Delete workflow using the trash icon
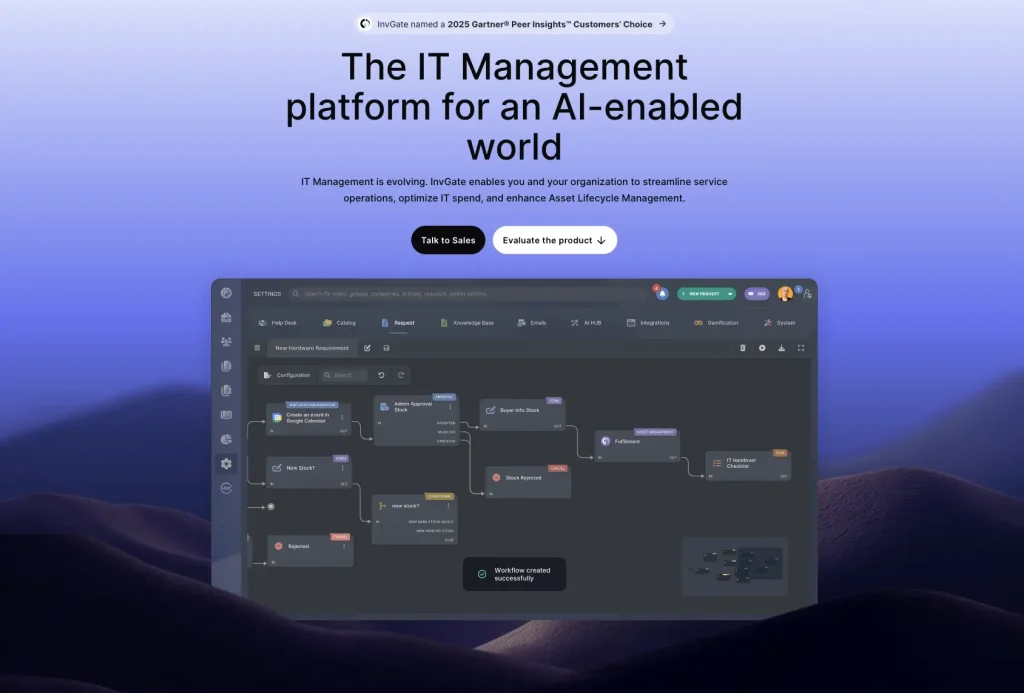The height and width of the screenshot is (693, 1024). point(743,348)
